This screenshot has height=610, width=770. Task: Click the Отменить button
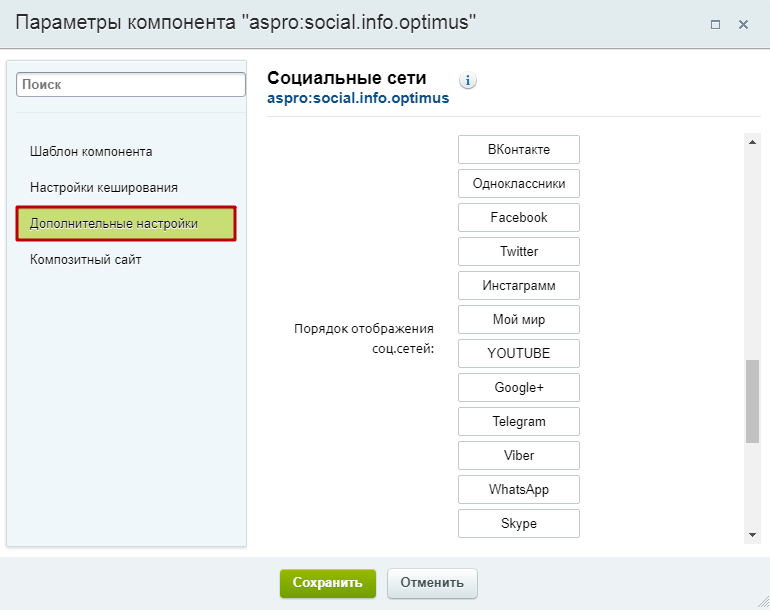(432, 583)
